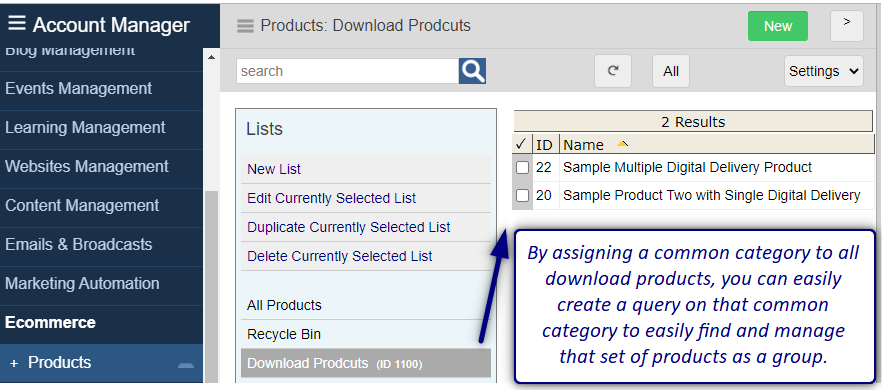Open Marketing Automation in sidebar
882x390 pixels.
point(82,283)
